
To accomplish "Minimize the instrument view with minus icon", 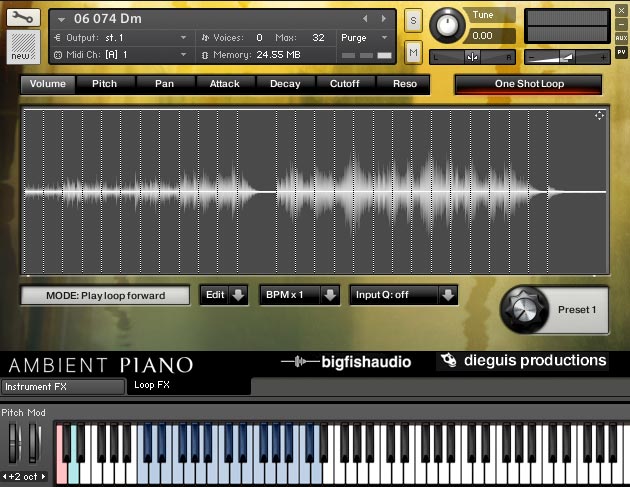I will click(x=621, y=25).
